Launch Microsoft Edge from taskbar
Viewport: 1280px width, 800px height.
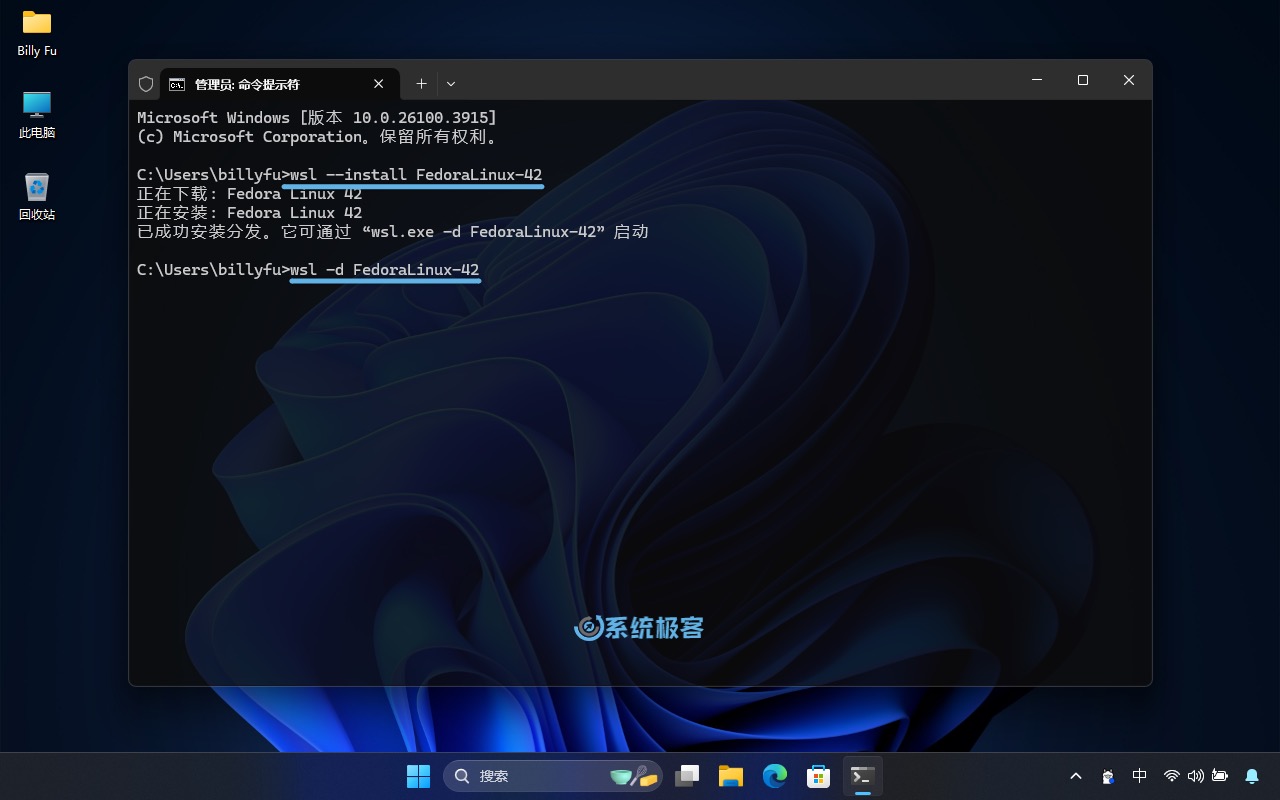[x=775, y=776]
